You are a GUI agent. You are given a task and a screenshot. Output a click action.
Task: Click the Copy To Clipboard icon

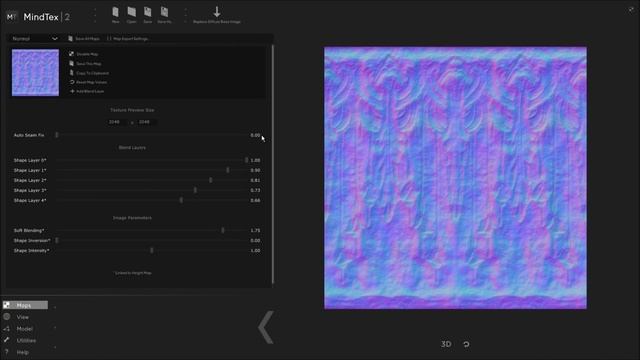point(71,73)
